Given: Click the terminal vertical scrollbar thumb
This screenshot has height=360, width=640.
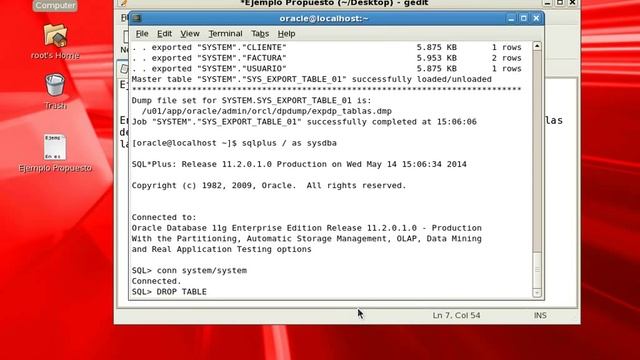Looking at the screenshot, I should pos(537,270).
